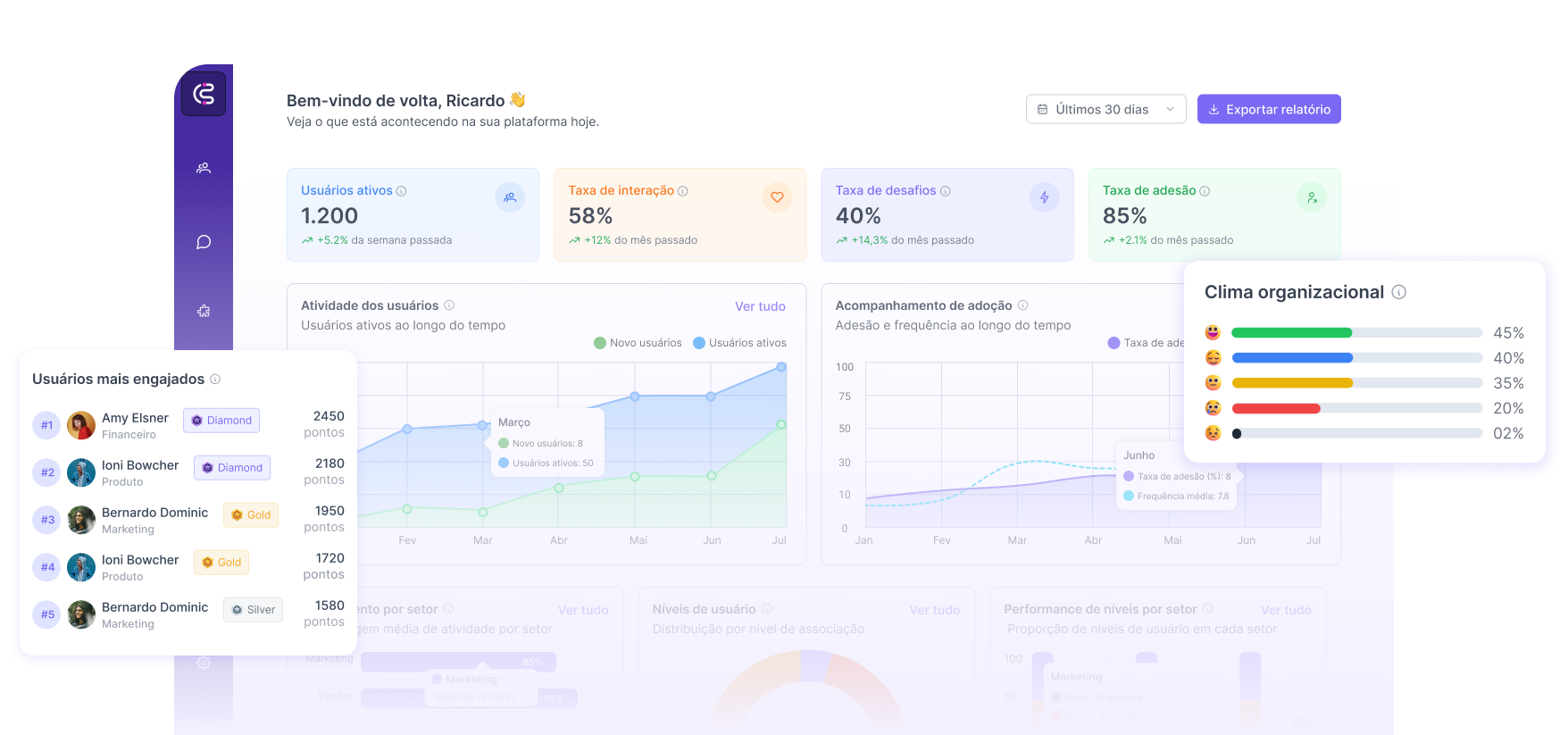This screenshot has width=1568, height=735.
Task: Open the puzzle piece integrations icon
Action: point(204,311)
